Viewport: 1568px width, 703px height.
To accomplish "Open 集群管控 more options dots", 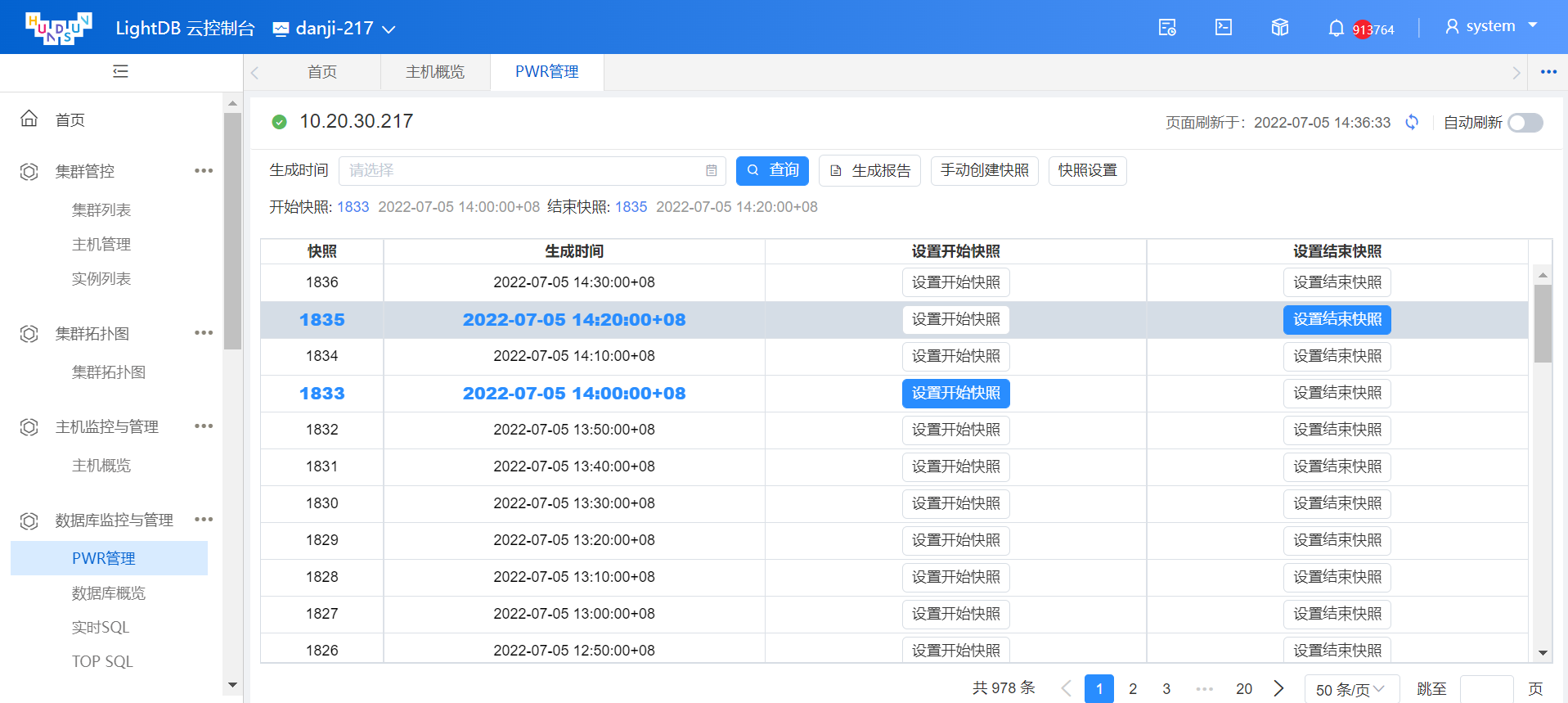I will (x=204, y=171).
